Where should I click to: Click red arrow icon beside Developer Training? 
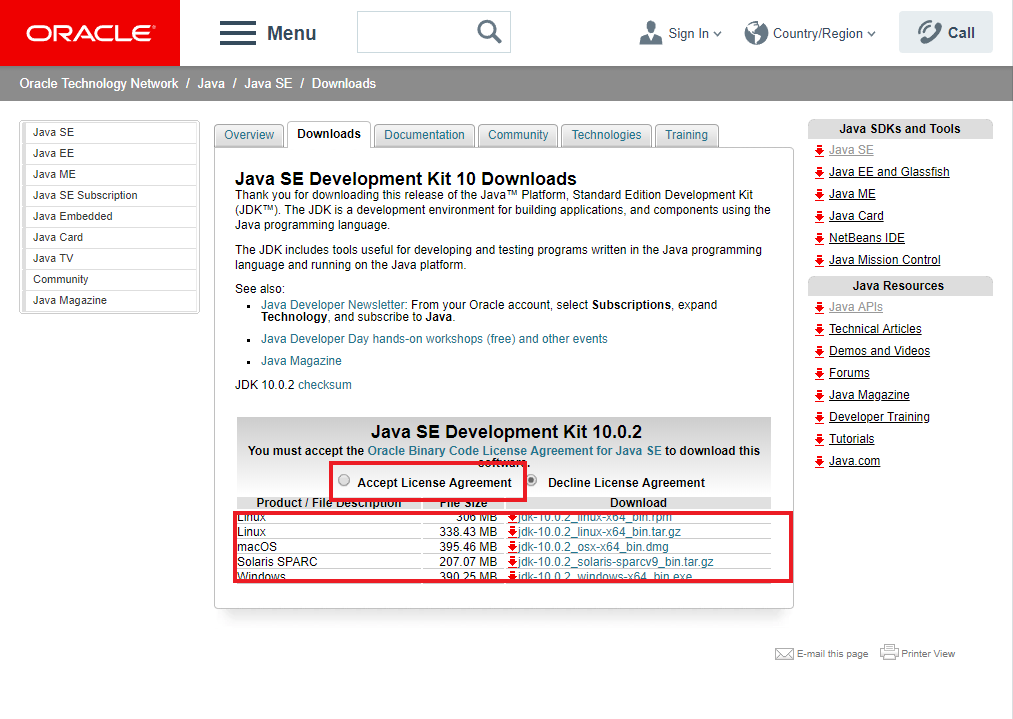(x=819, y=417)
